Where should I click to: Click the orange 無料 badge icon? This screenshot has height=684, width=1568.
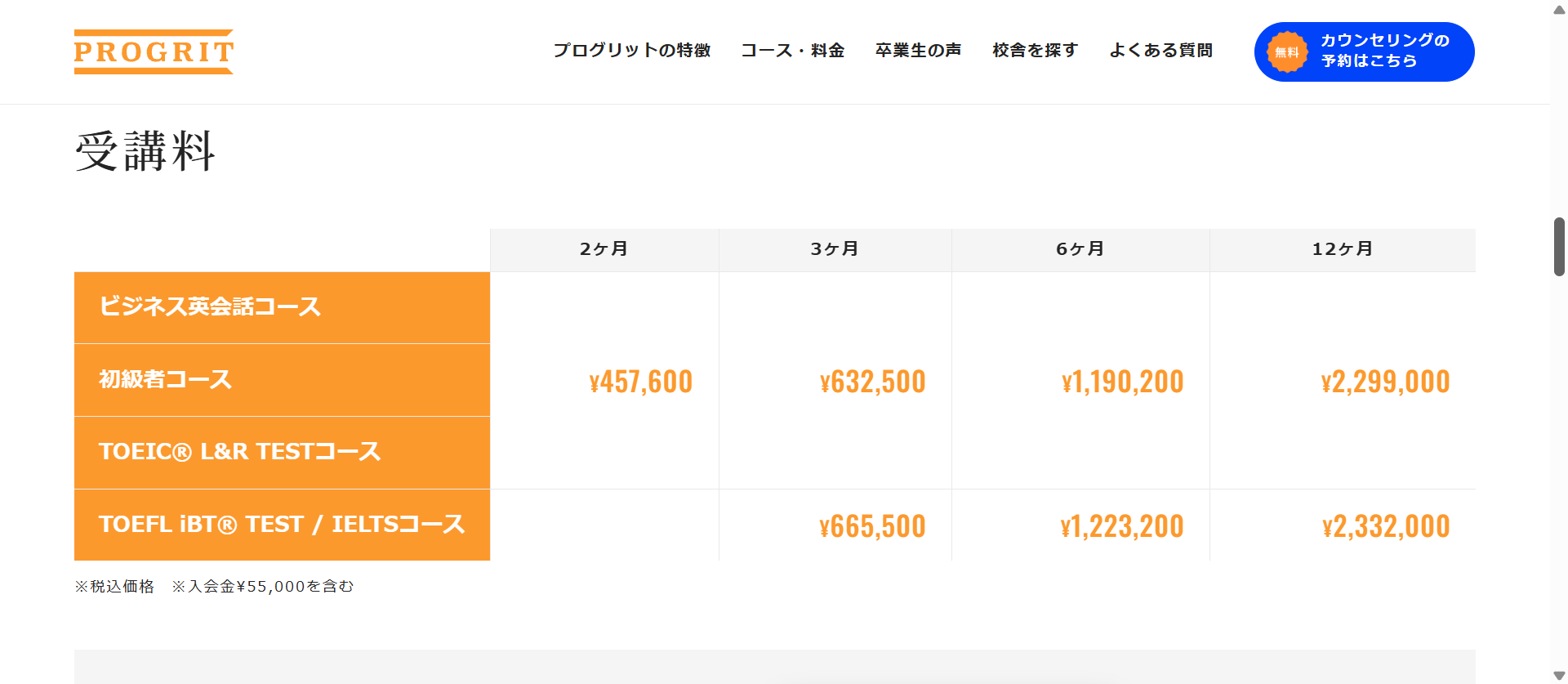pyautogui.click(x=1287, y=52)
